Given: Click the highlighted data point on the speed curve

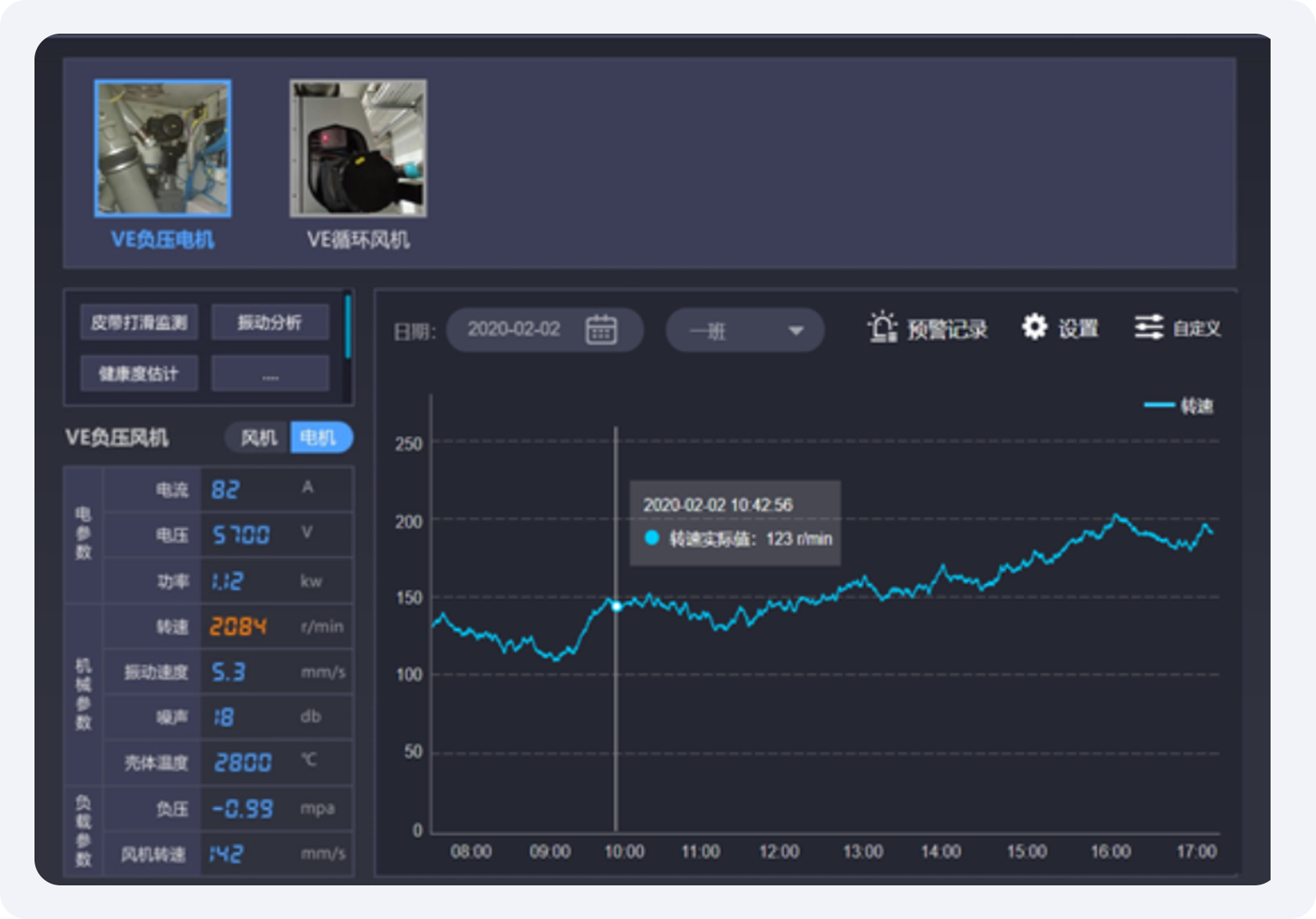Looking at the screenshot, I should coord(616,606).
